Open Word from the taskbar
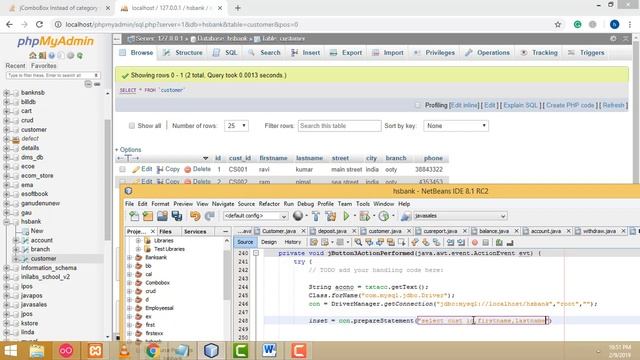This screenshot has height=360, width=640. (269, 351)
